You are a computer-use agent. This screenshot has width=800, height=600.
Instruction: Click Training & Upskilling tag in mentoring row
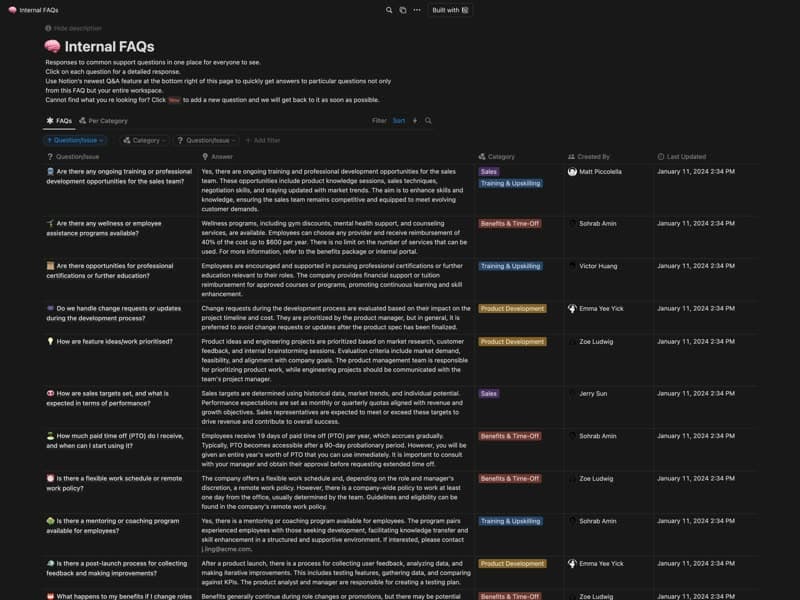tap(510, 521)
